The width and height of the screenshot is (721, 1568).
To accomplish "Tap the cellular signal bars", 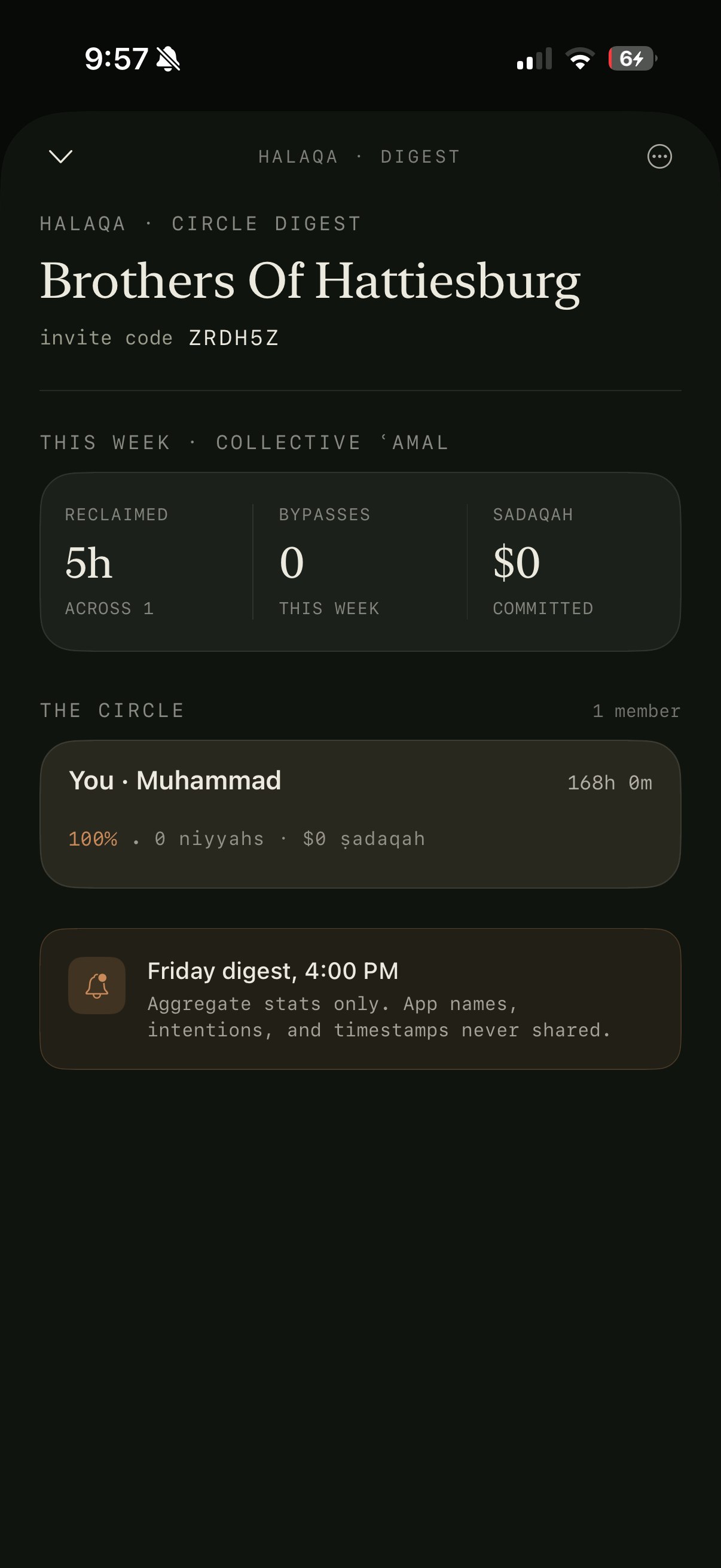I will 534,59.
